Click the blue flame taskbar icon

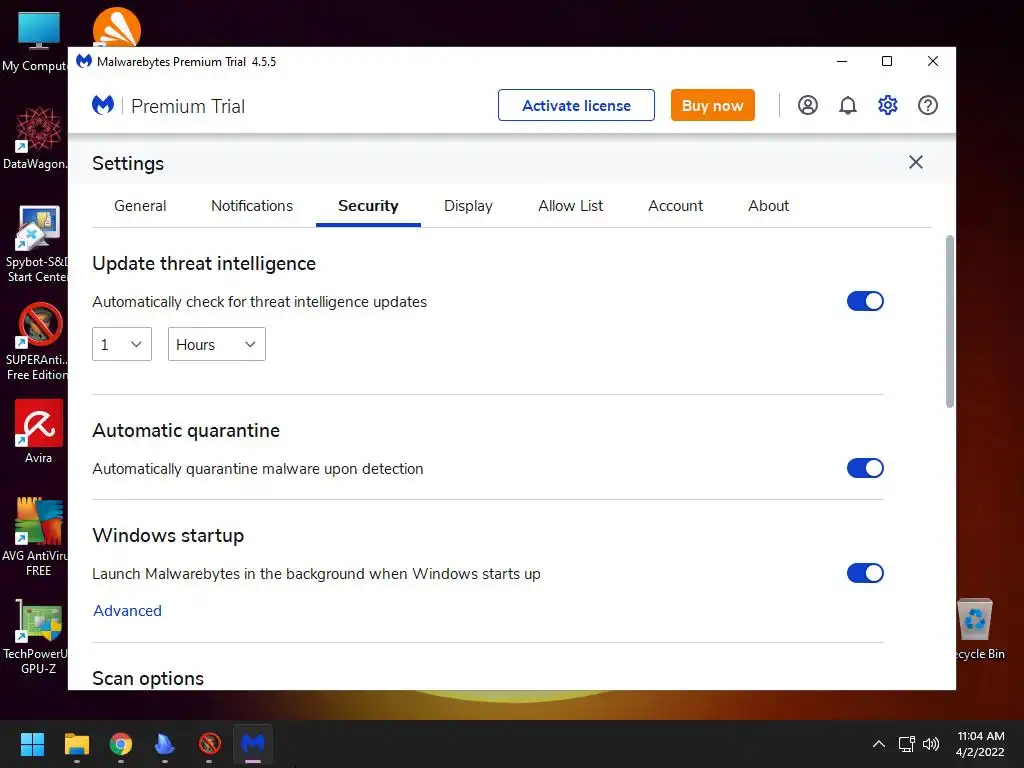coord(165,744)
